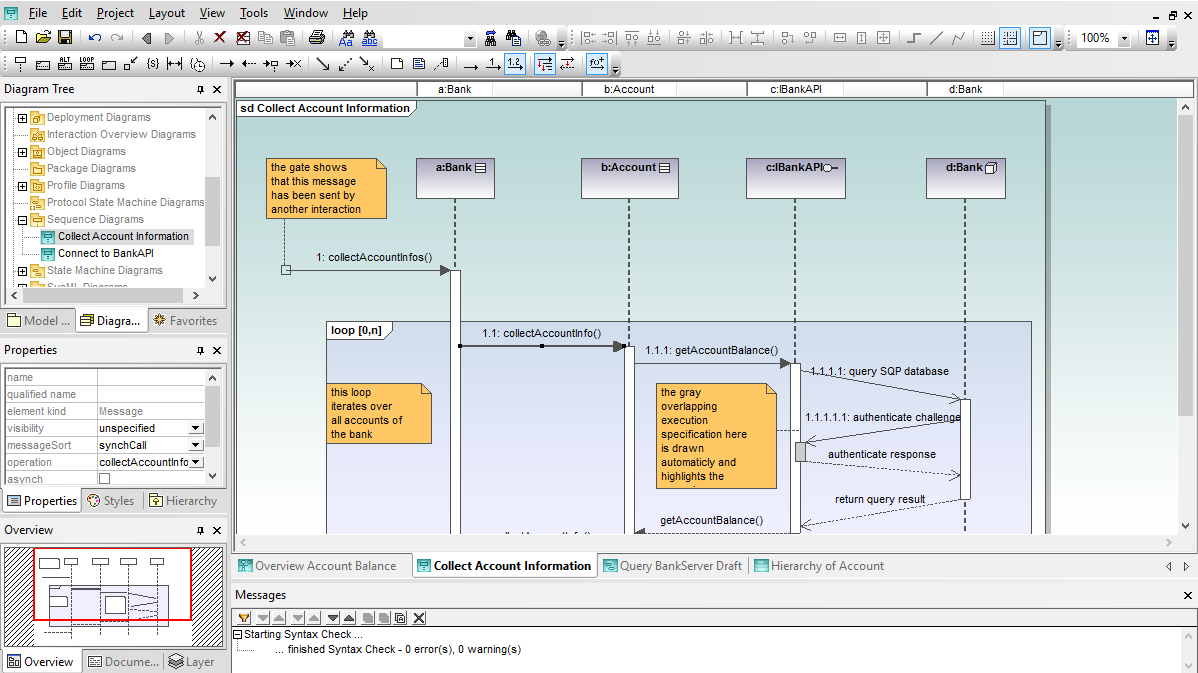Select the Time Constraint clock tool
1198x673 pixels.
(x=198, y=64)
